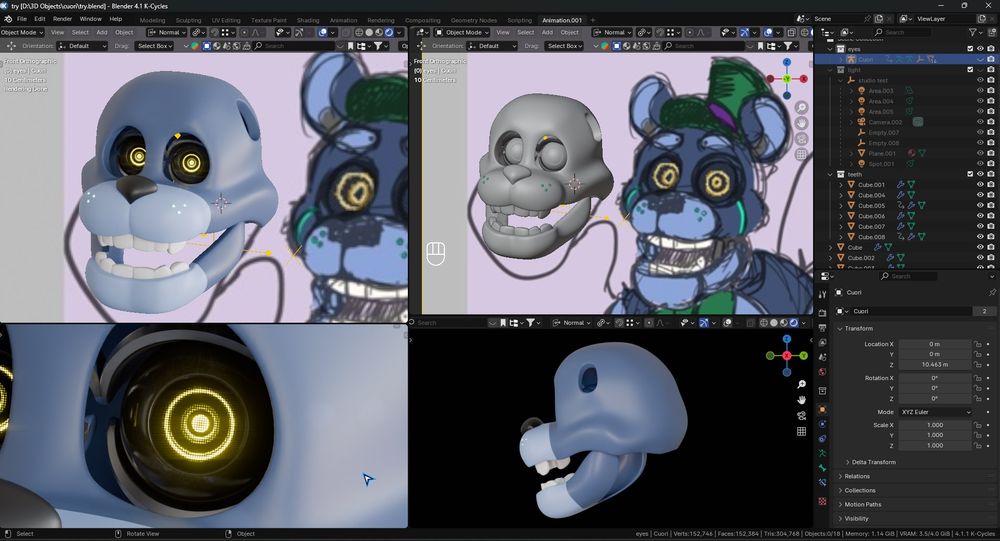Disable rendering for Cube.008
The width and height of the screenshot is (1000, 541).
[990, 237]
